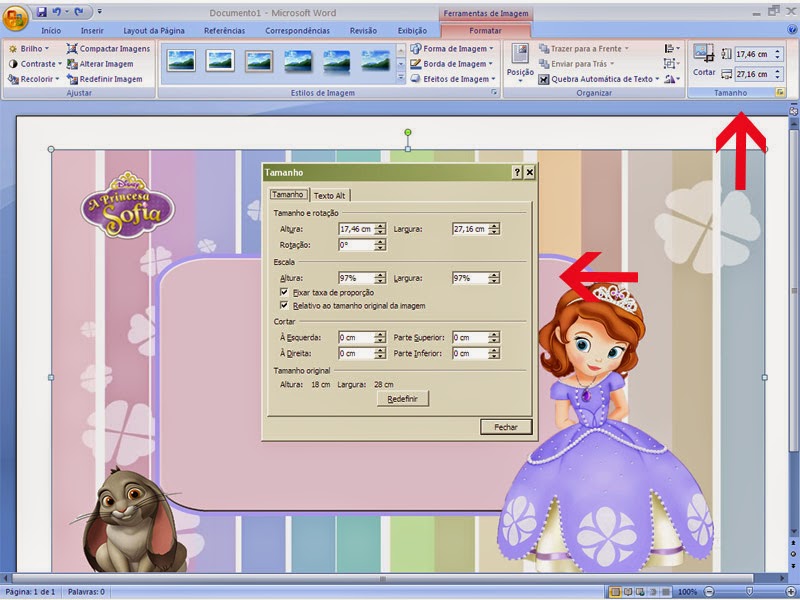The image size is (800, 600).
Task: Redo action in quick access toolbar
Action: pos(79,12)
